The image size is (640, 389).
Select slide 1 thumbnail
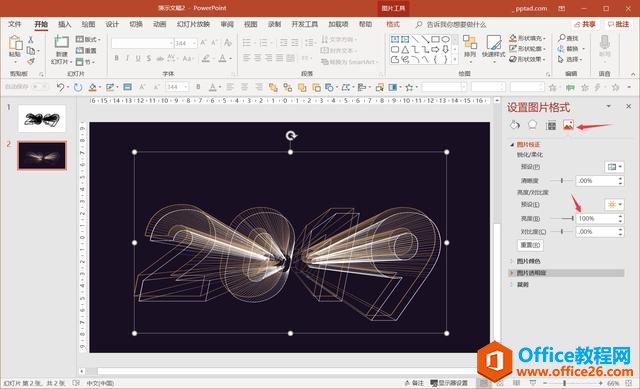pyautogui.click(x=42, y=118)
